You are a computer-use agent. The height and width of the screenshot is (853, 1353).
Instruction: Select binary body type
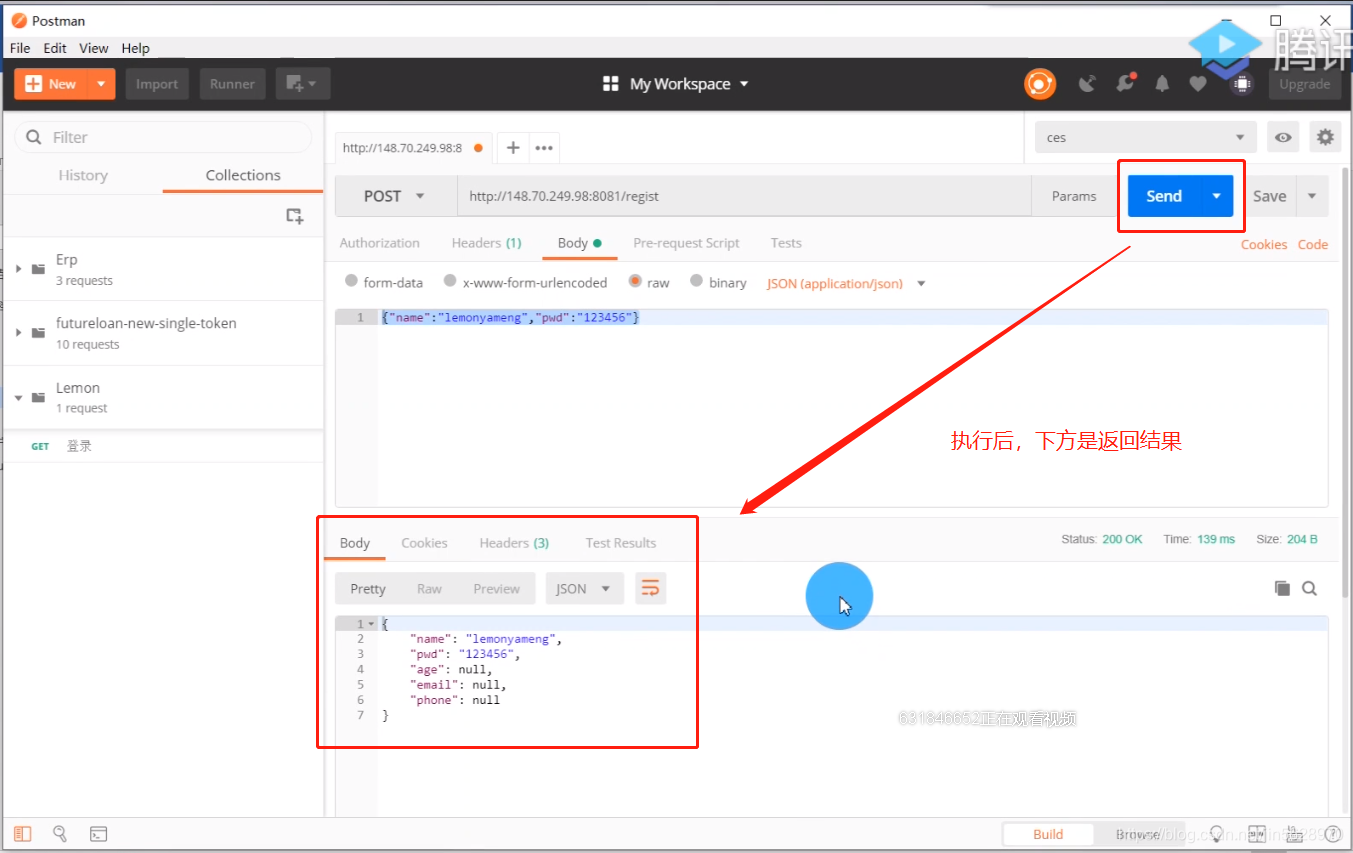tap(696, 281)
